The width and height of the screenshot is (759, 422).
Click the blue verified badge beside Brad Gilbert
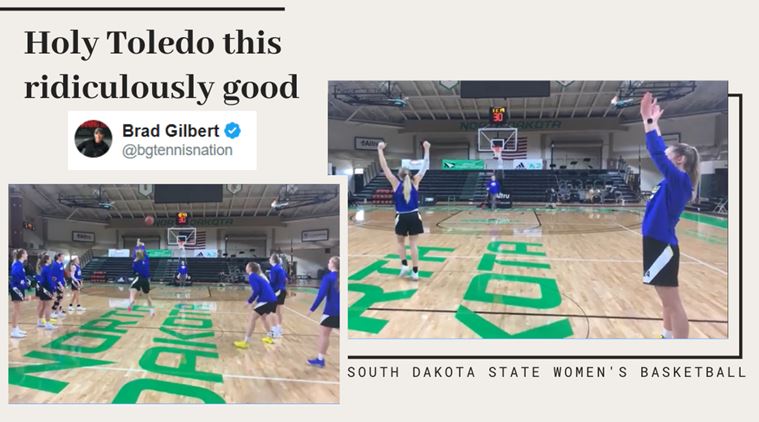[x=232, y=131]
